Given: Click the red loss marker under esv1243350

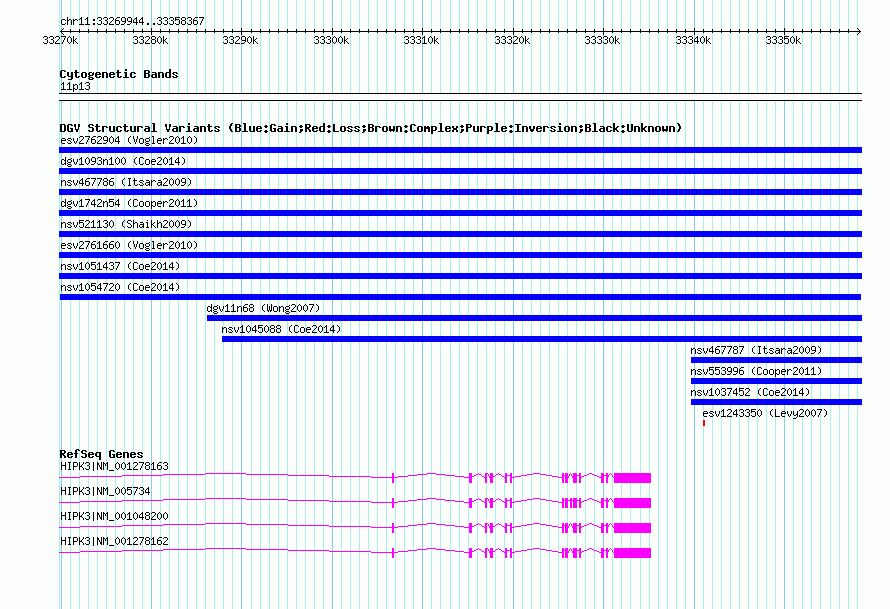Looking at the screenshot, I should (704, 423).
